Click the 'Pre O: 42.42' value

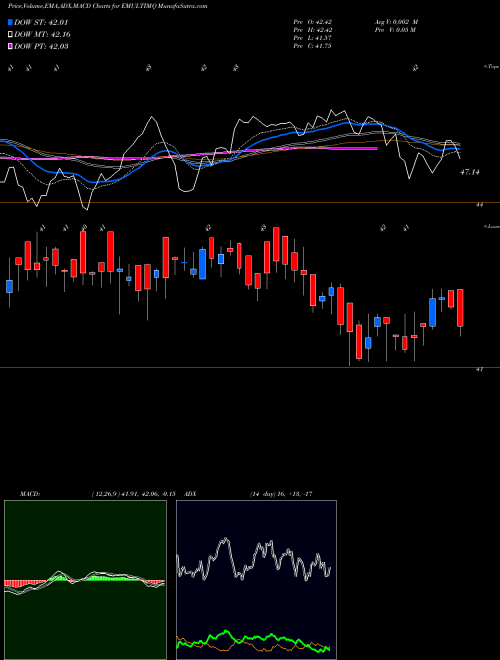(312, 21)
